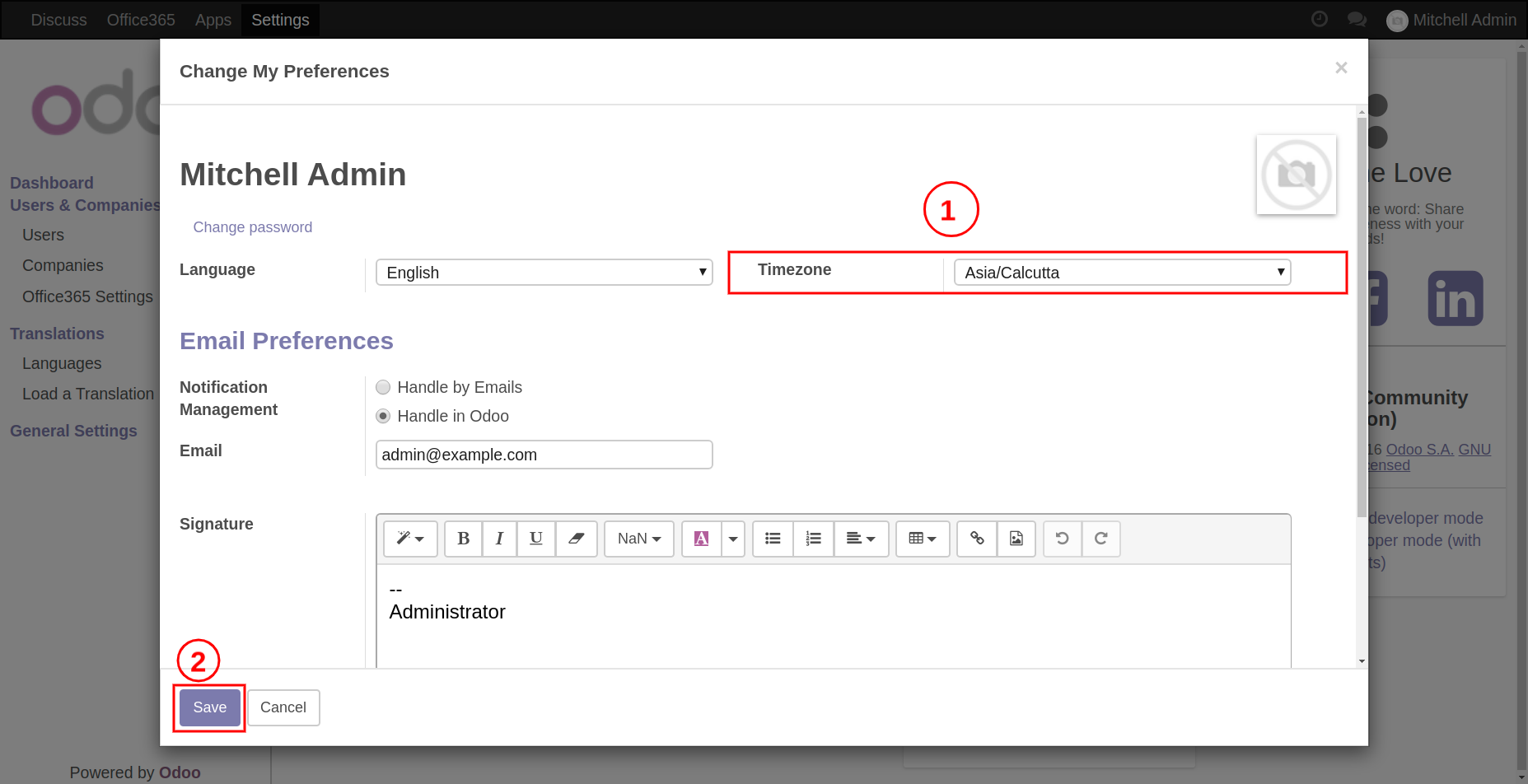Close the Change My Preferences dialog
The image size is (1528, 784).
point(1341,68)
